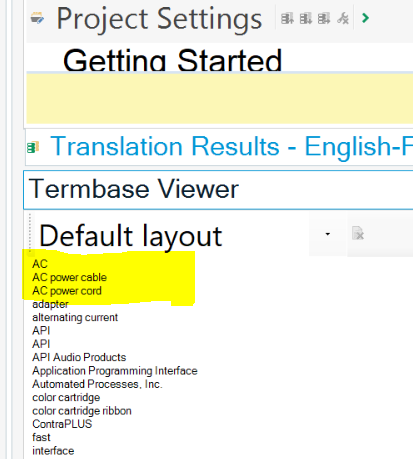This screenshot has height=459, width=413.
Task: Open the Default layout dropdown arrow
Action: click(x=328, y=234)
